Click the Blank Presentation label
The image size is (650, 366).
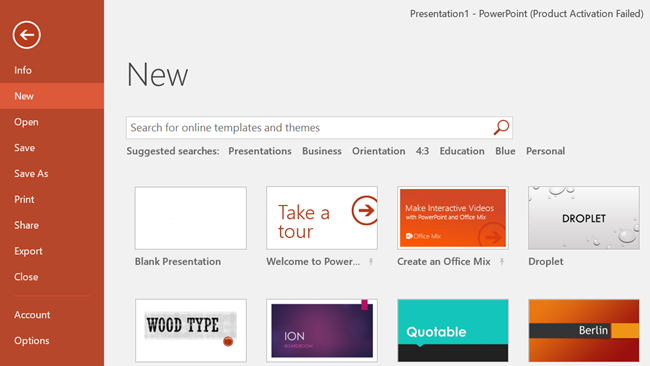click(x=178, y=262)
